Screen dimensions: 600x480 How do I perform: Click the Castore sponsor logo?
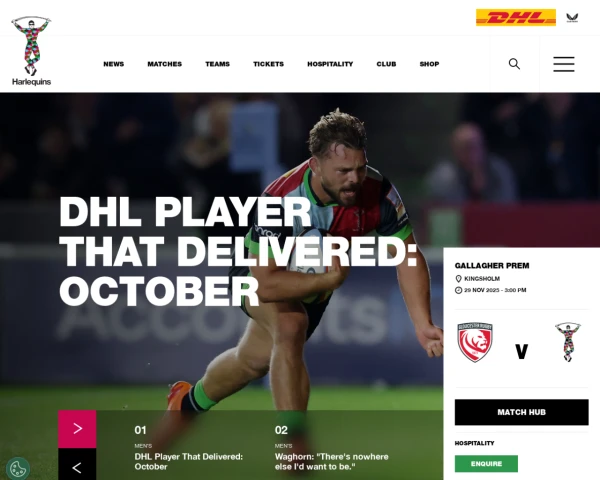tap(572, 18)
